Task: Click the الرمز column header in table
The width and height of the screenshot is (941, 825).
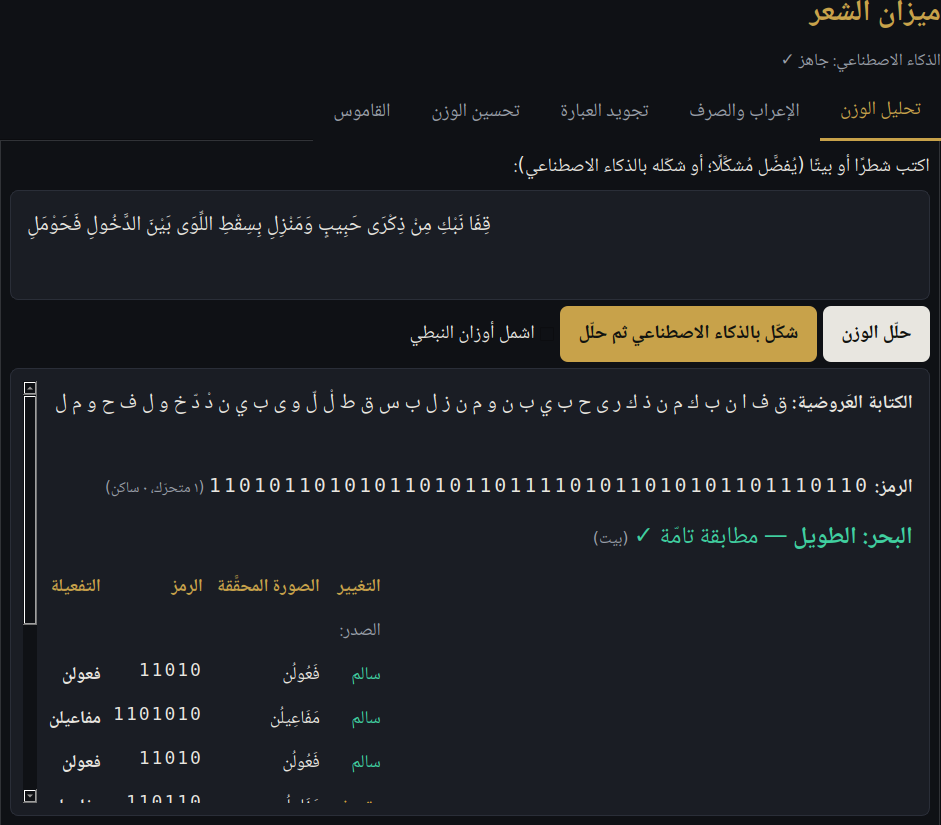Action: point(187,586)
